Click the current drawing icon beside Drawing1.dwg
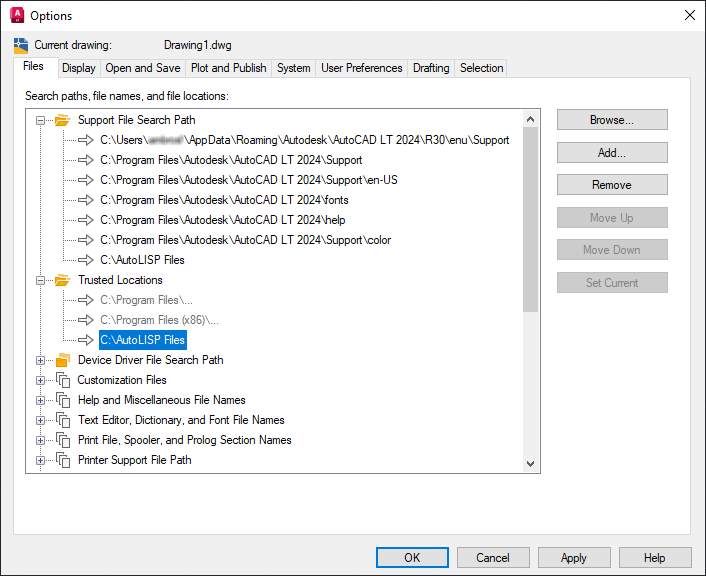The width and height of the screenshot is (706, 576). click(x=21, y=45)
